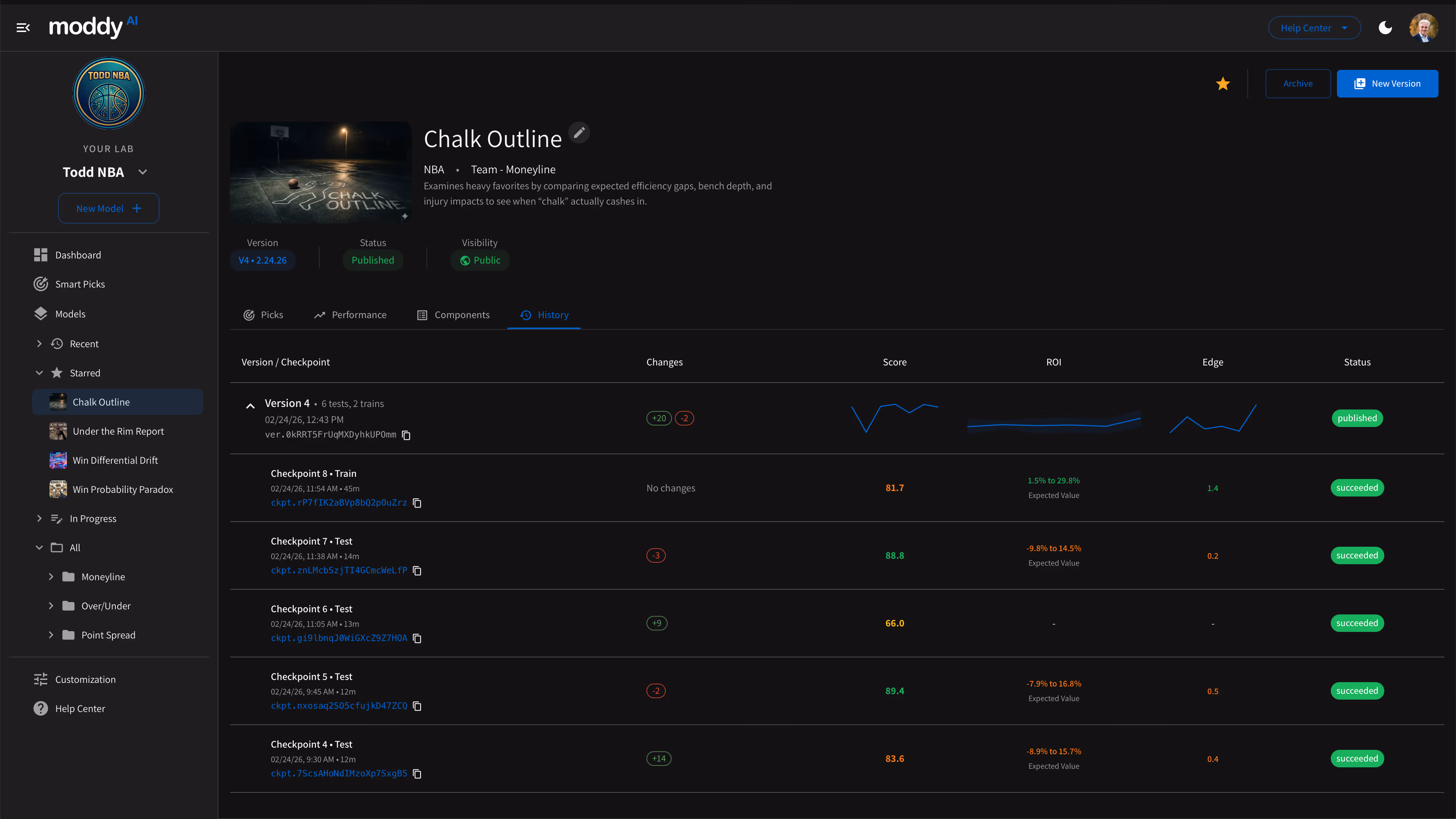
Task: Toggle dark mode with the moon icon
Action: coord(1385,27)
